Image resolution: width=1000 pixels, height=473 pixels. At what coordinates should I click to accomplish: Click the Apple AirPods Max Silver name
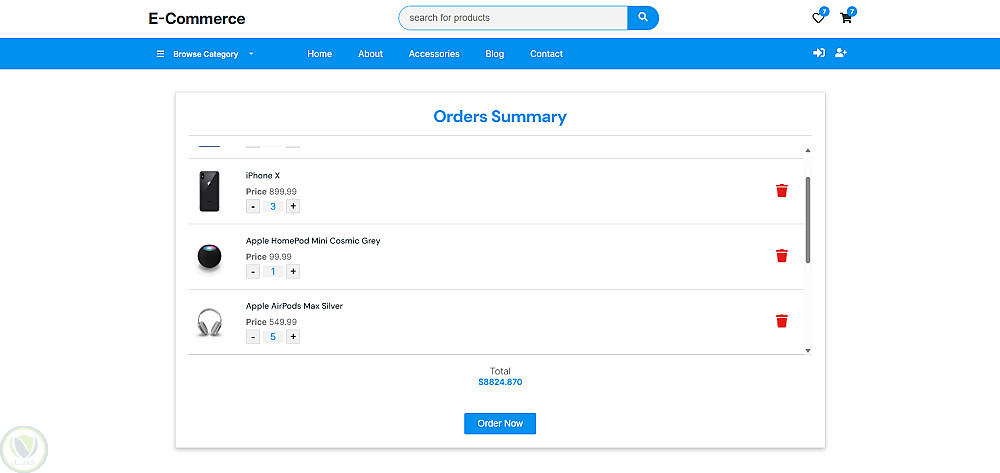point(294,306)
